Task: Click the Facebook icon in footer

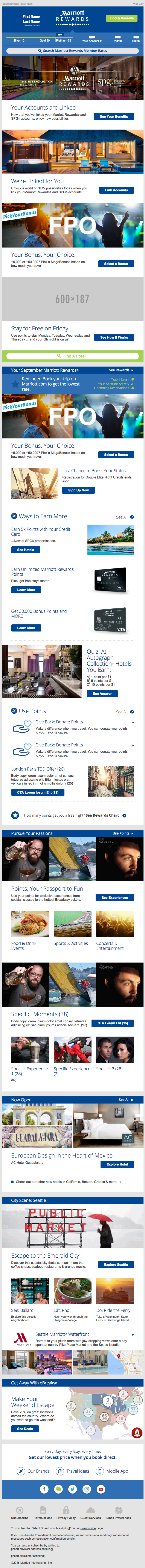Action: click(x=44, y=1488)
